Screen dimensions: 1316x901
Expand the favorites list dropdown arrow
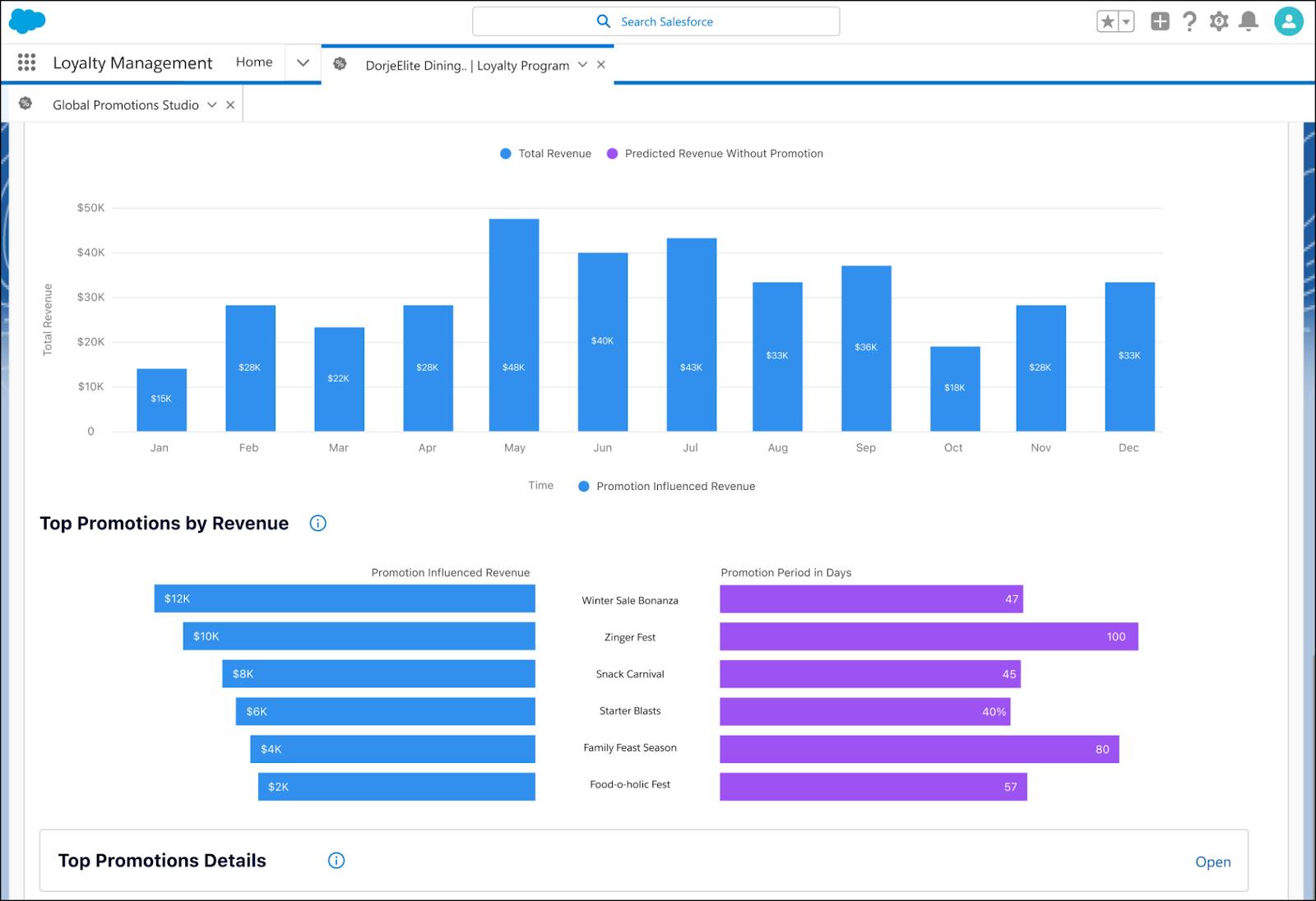click(x=1126, y=21)
